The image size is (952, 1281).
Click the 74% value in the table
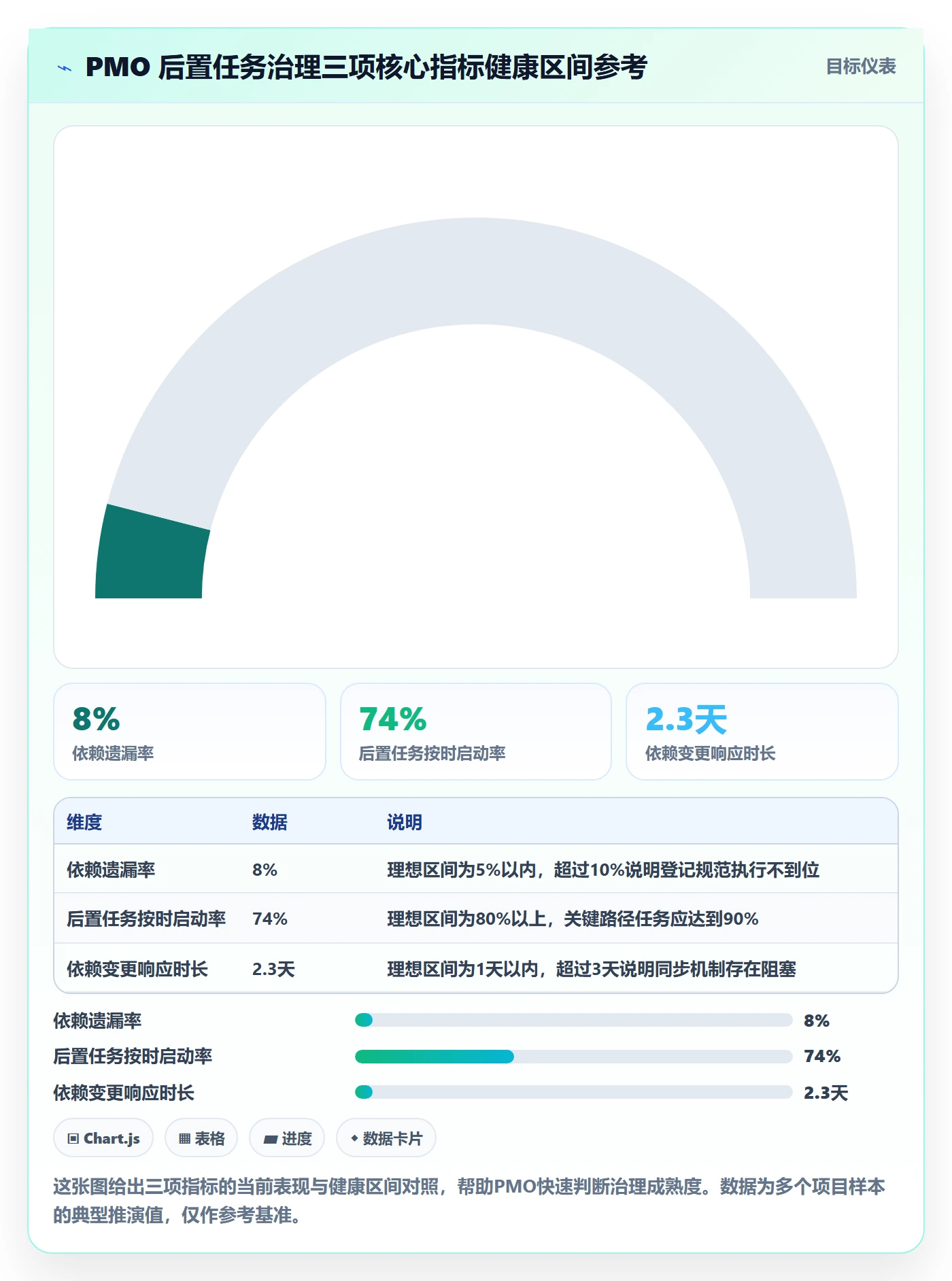coord(270,919)
